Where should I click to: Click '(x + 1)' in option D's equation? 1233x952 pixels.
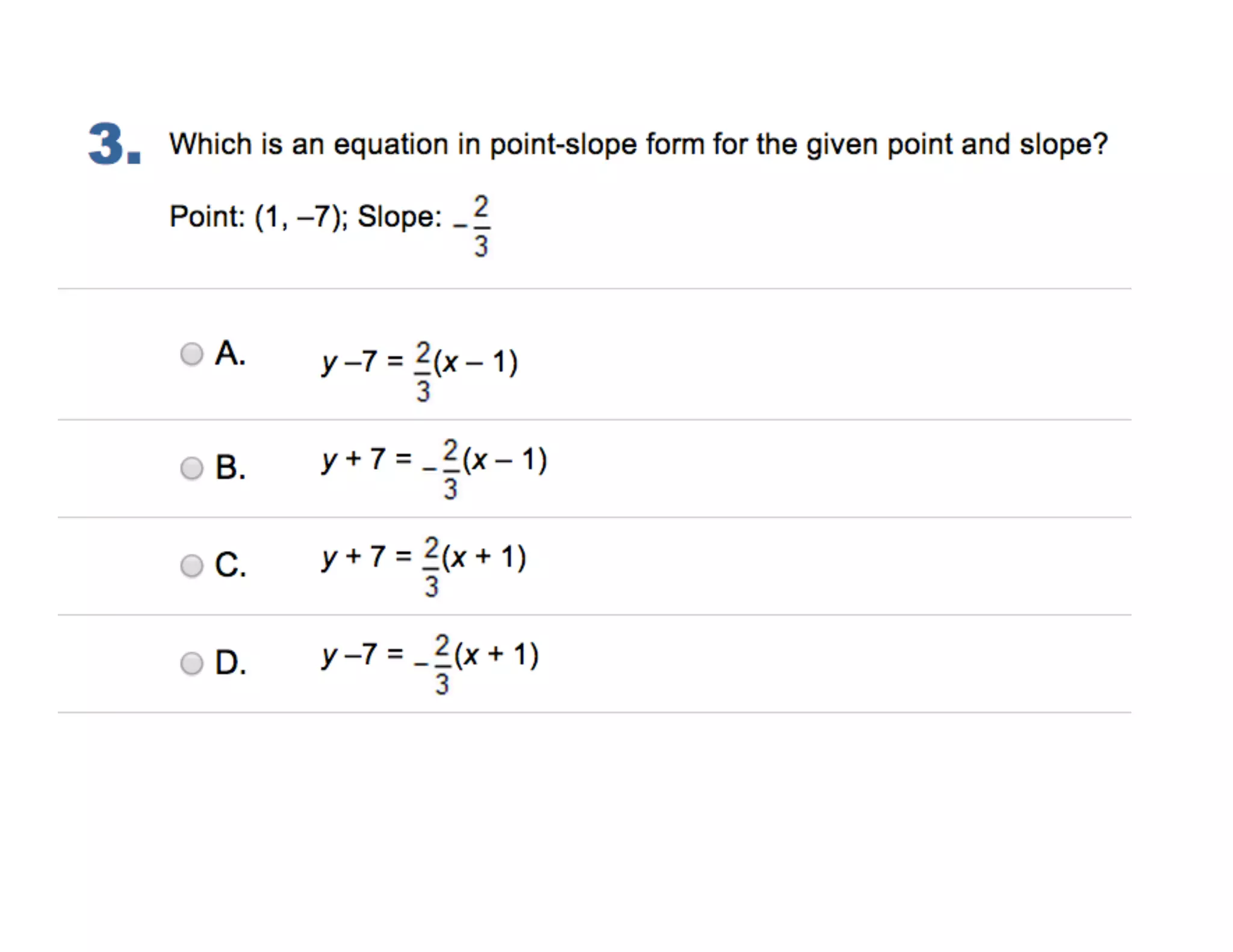pos(497,655)
